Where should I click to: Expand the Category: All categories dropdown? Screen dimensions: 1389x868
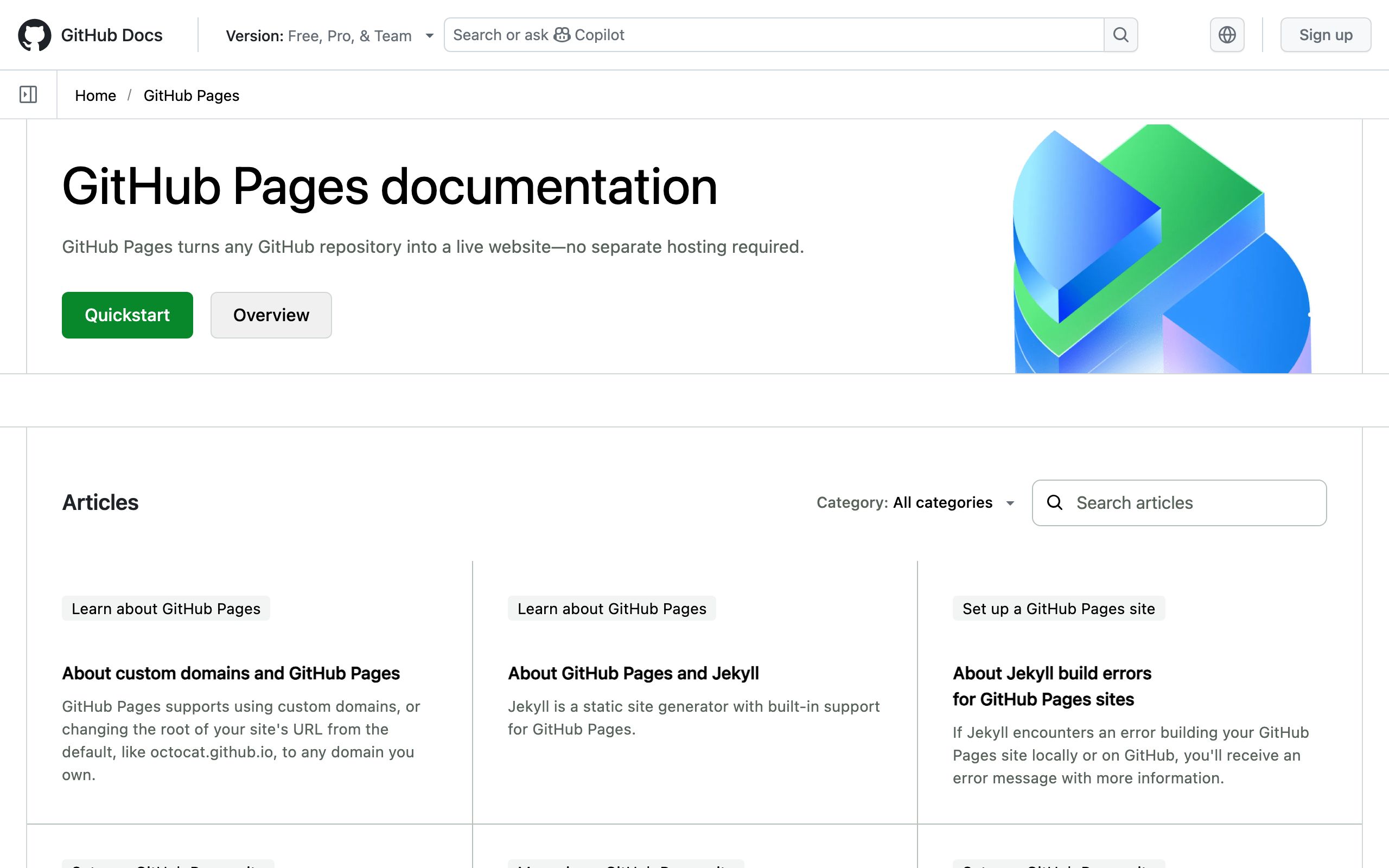point(915,503)
